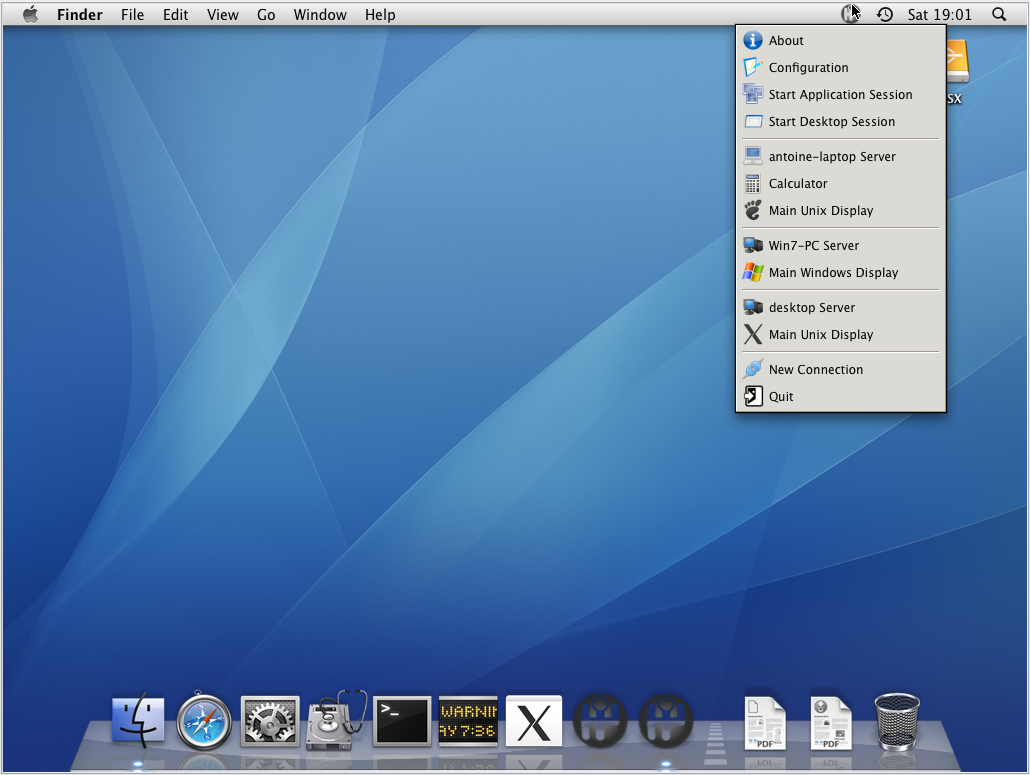This screenshot has width=1030, height=775.
Task: Select antoine-laptop Server entry
Action: [x=841, y=156]
